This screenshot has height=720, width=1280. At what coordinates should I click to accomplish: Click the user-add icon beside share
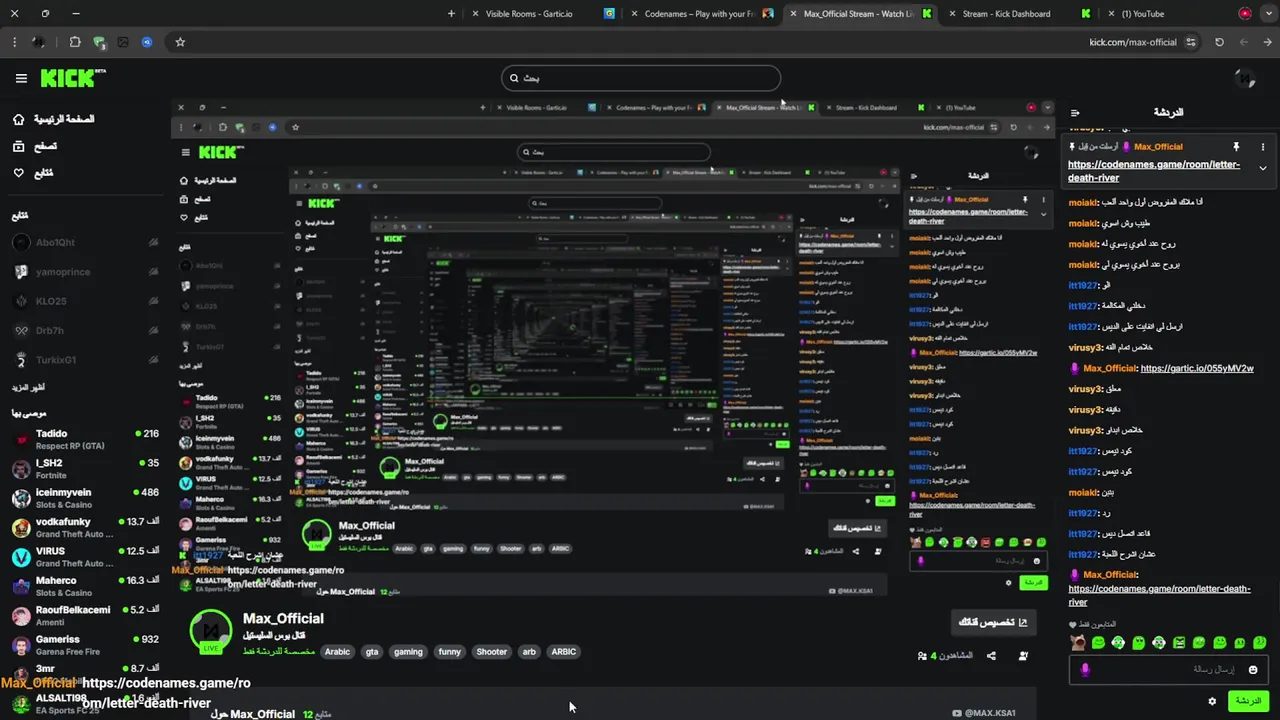1023,656
